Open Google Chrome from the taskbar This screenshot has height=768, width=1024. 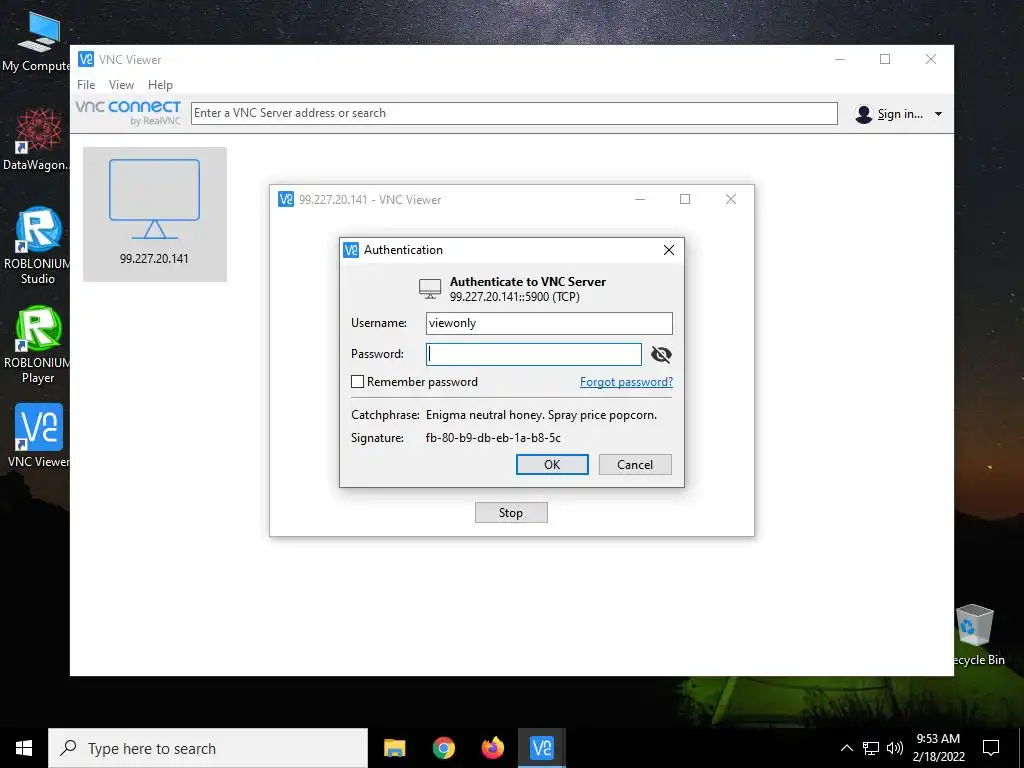(443, 748)
